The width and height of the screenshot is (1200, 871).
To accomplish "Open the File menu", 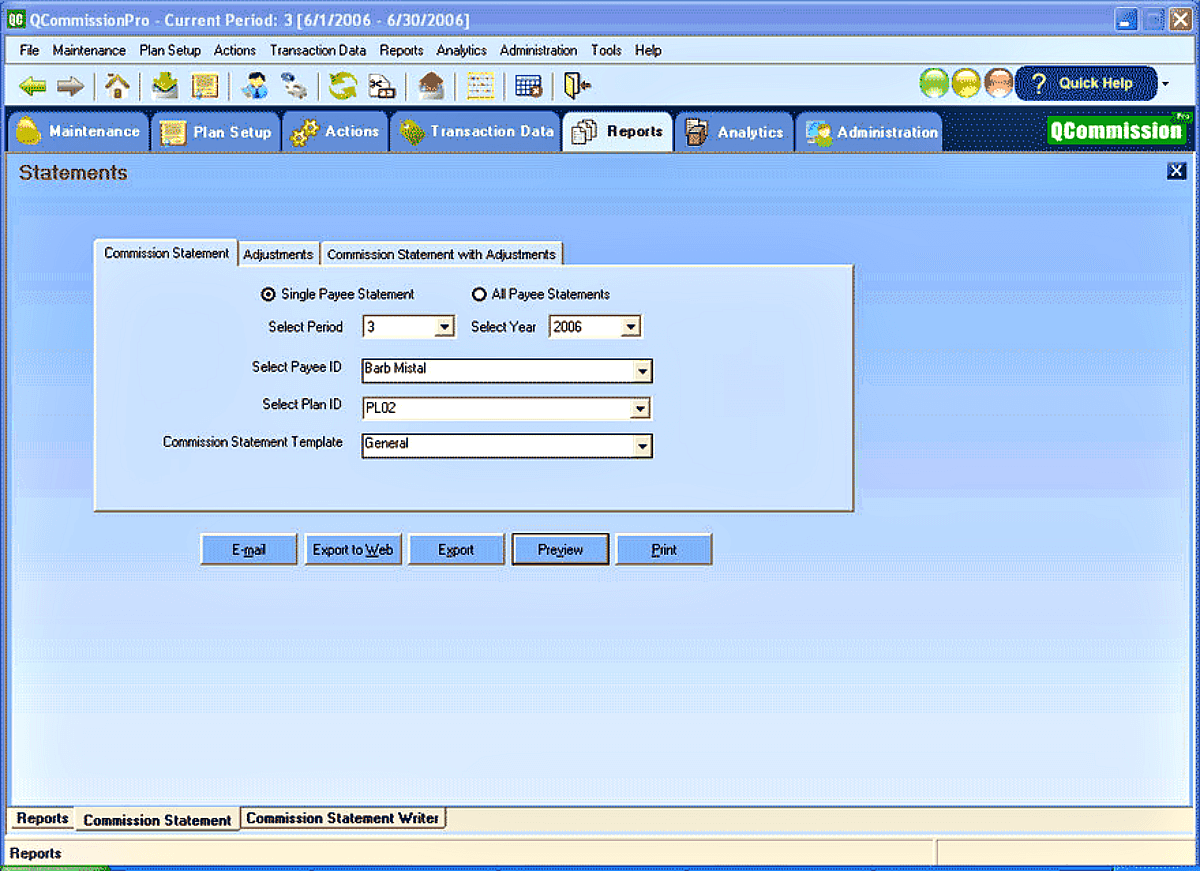I will click(29, 50).
